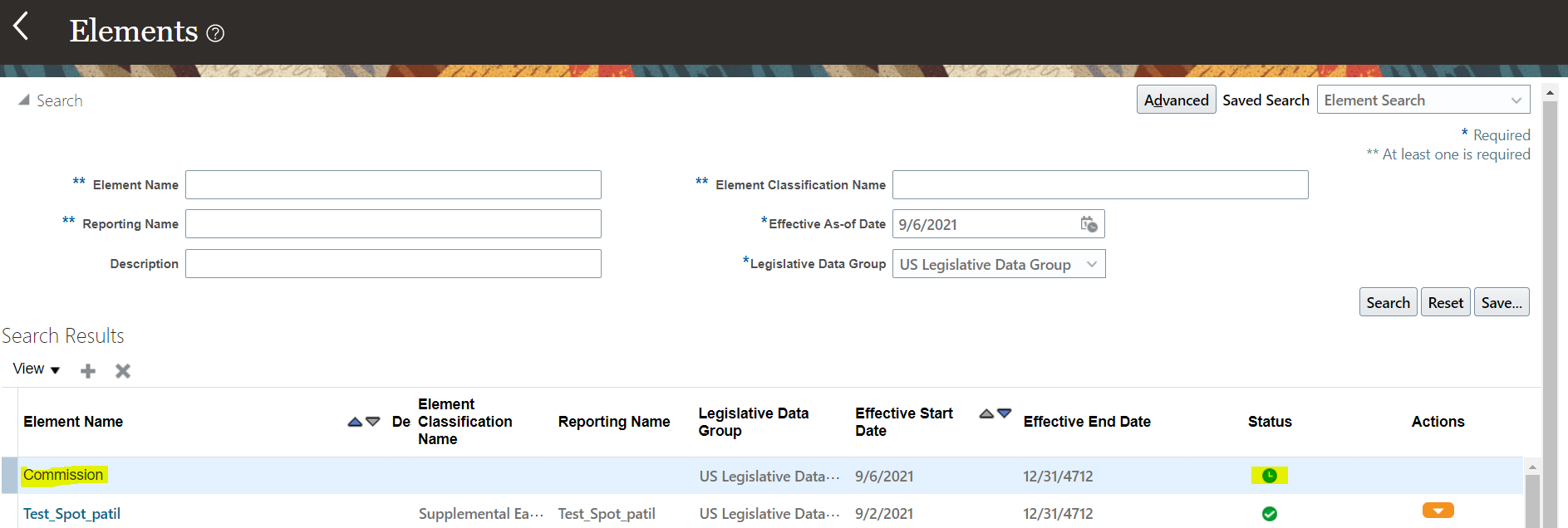This screenshot has width=1568, height=528.
Task: Click results table scrollbar up arrow
Action: coord(1532,467)
